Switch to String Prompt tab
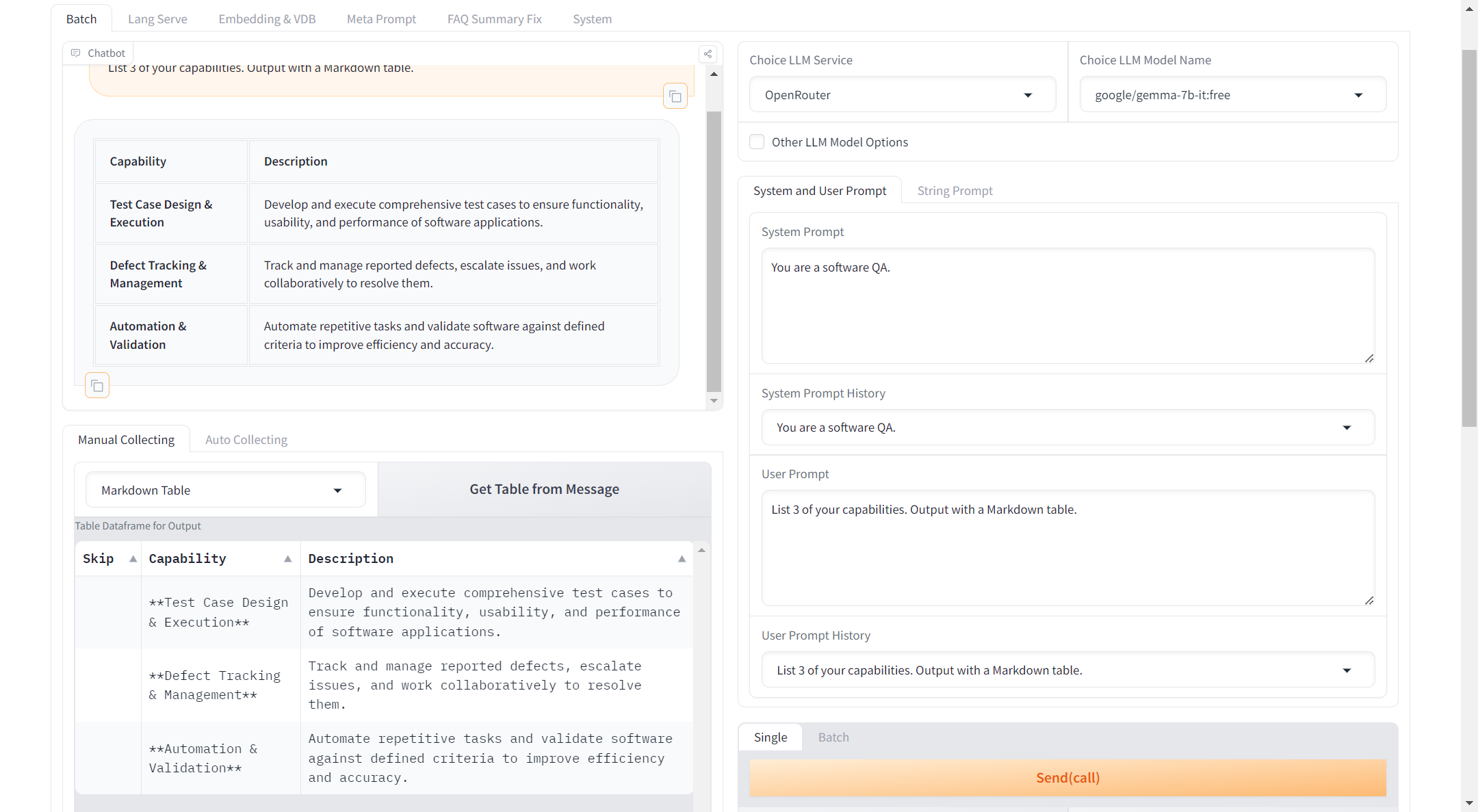1478x812 pixels. 955,191
